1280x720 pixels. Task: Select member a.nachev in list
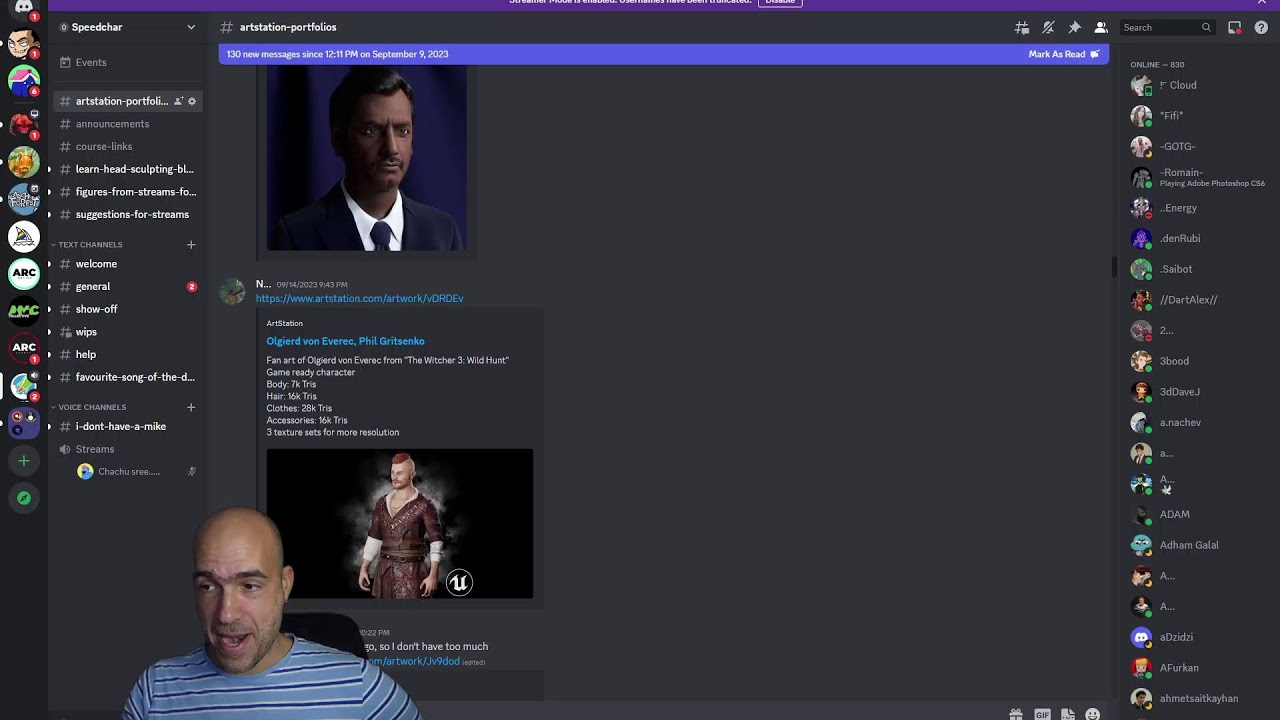[1195, 423]
